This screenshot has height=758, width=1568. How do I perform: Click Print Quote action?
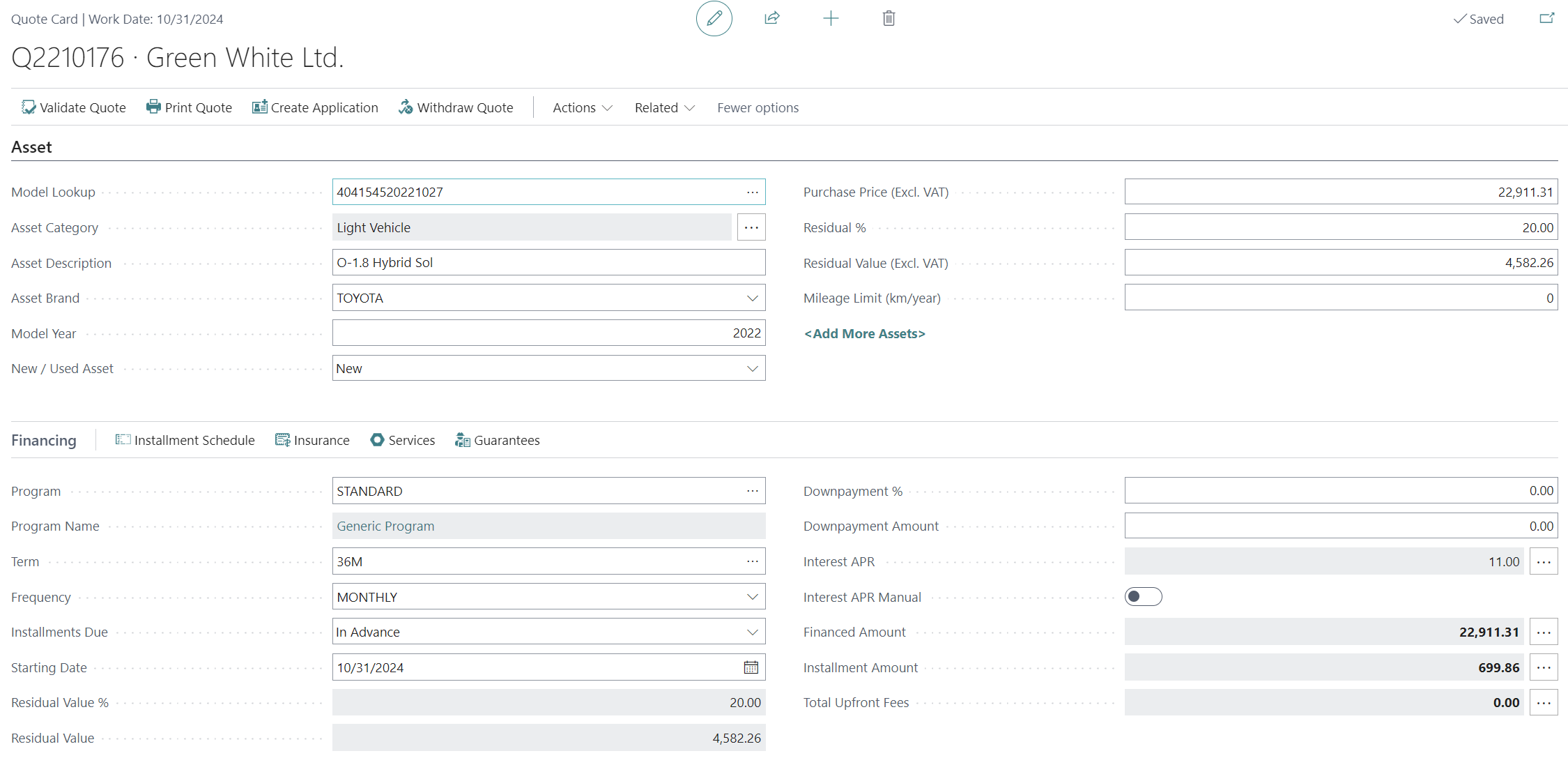pos(189,107)
